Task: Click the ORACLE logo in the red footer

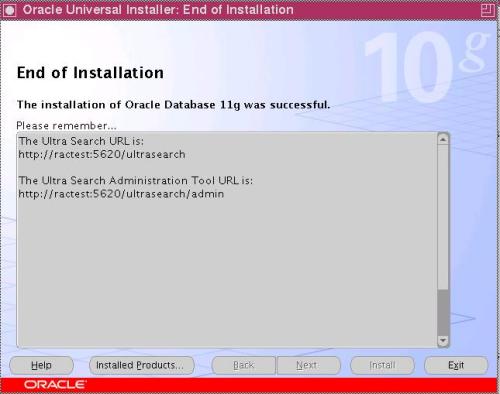Action: pos(55,385)
